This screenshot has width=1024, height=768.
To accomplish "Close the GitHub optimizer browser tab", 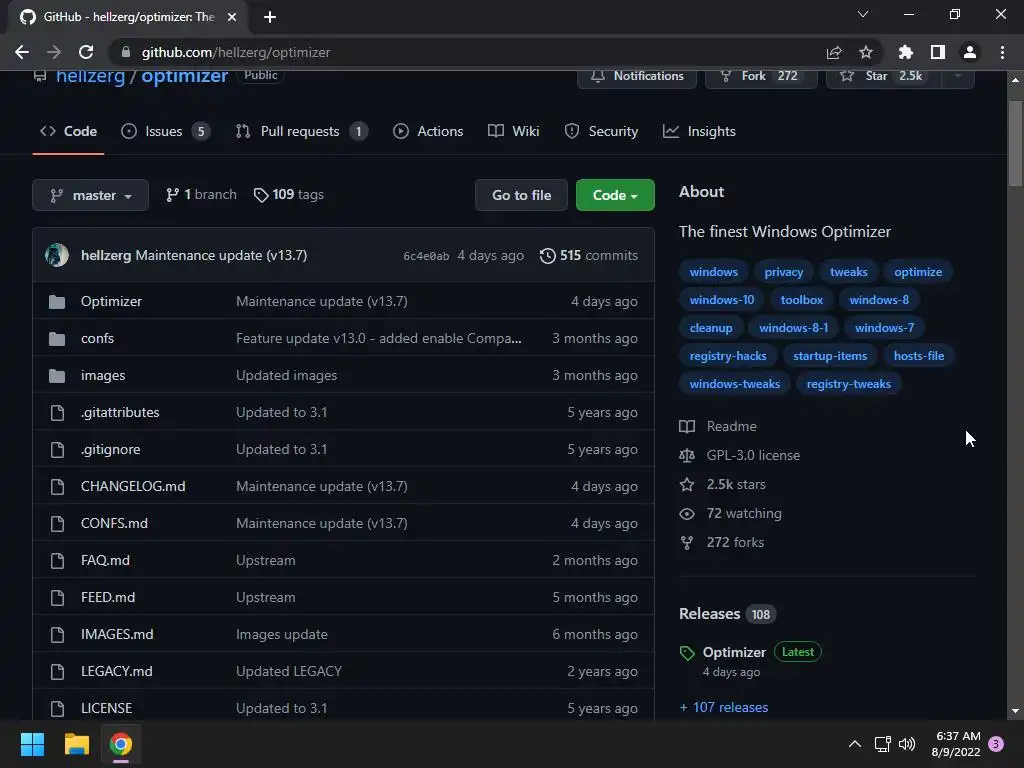I will [x=232, y=17].
